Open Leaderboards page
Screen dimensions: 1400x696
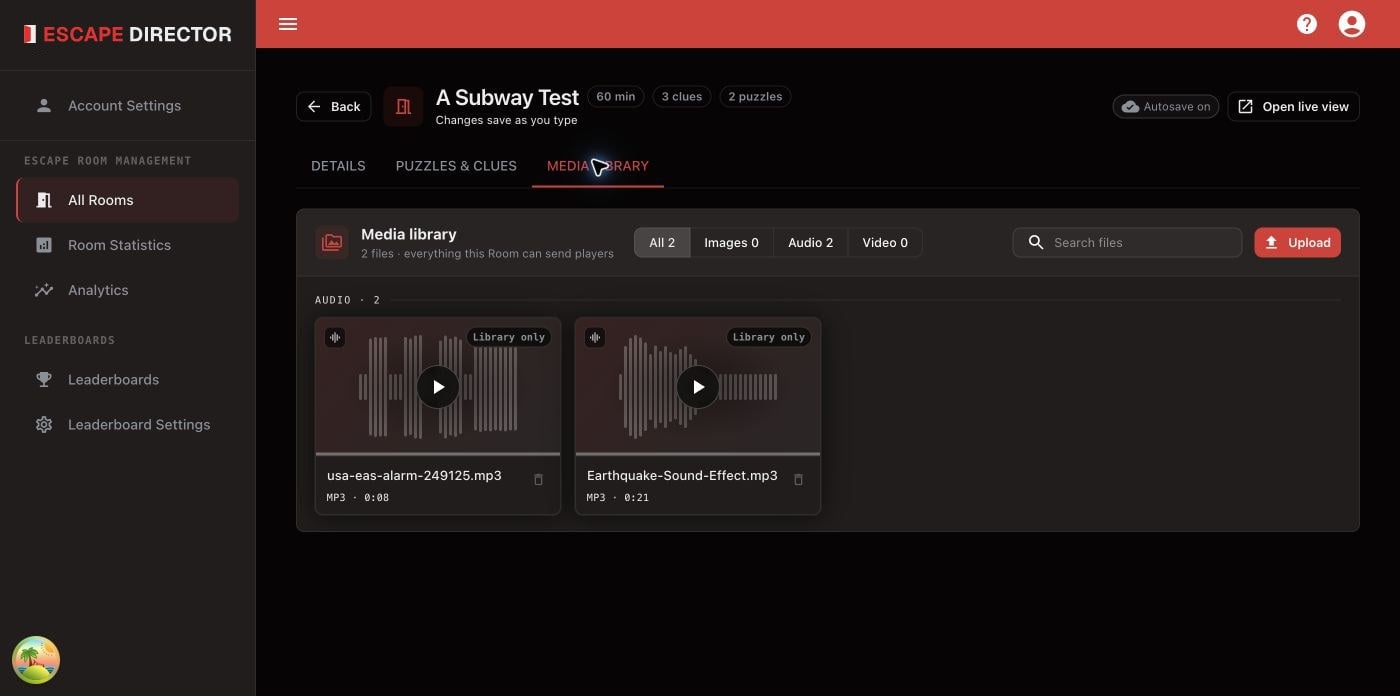click(x=128, y=379)
